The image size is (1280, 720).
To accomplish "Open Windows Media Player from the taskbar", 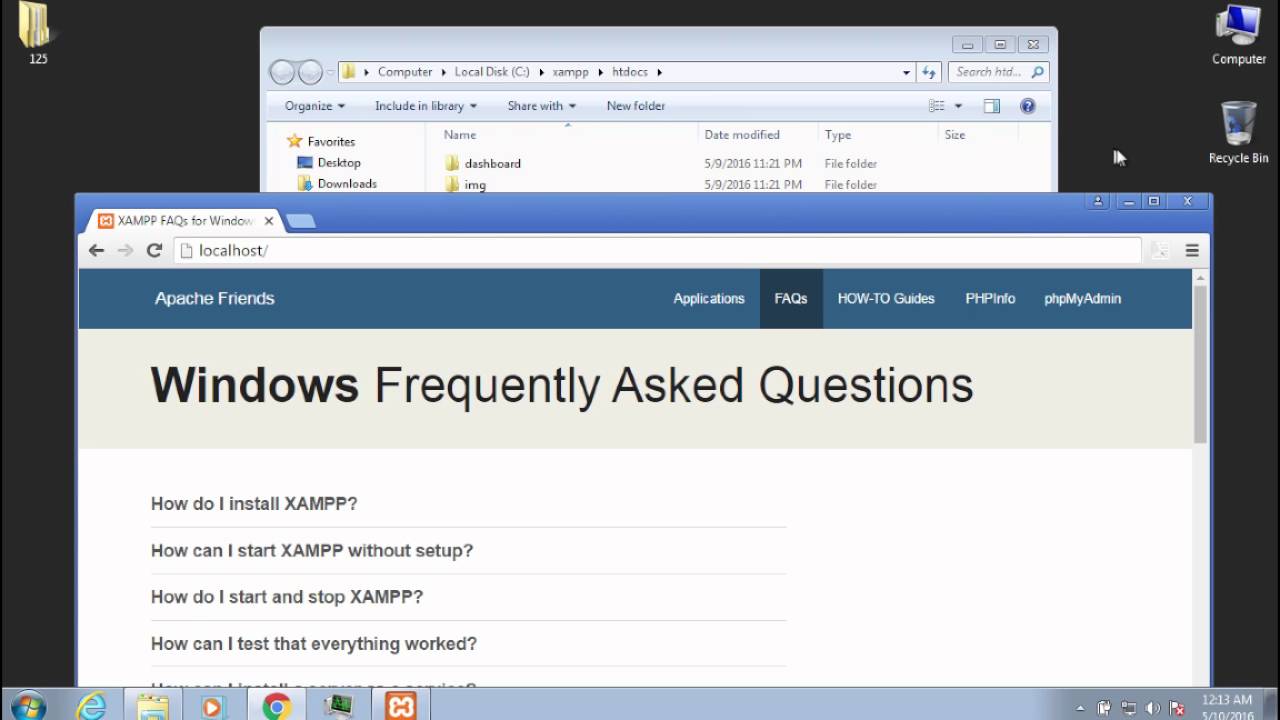I will pos(213,706).
